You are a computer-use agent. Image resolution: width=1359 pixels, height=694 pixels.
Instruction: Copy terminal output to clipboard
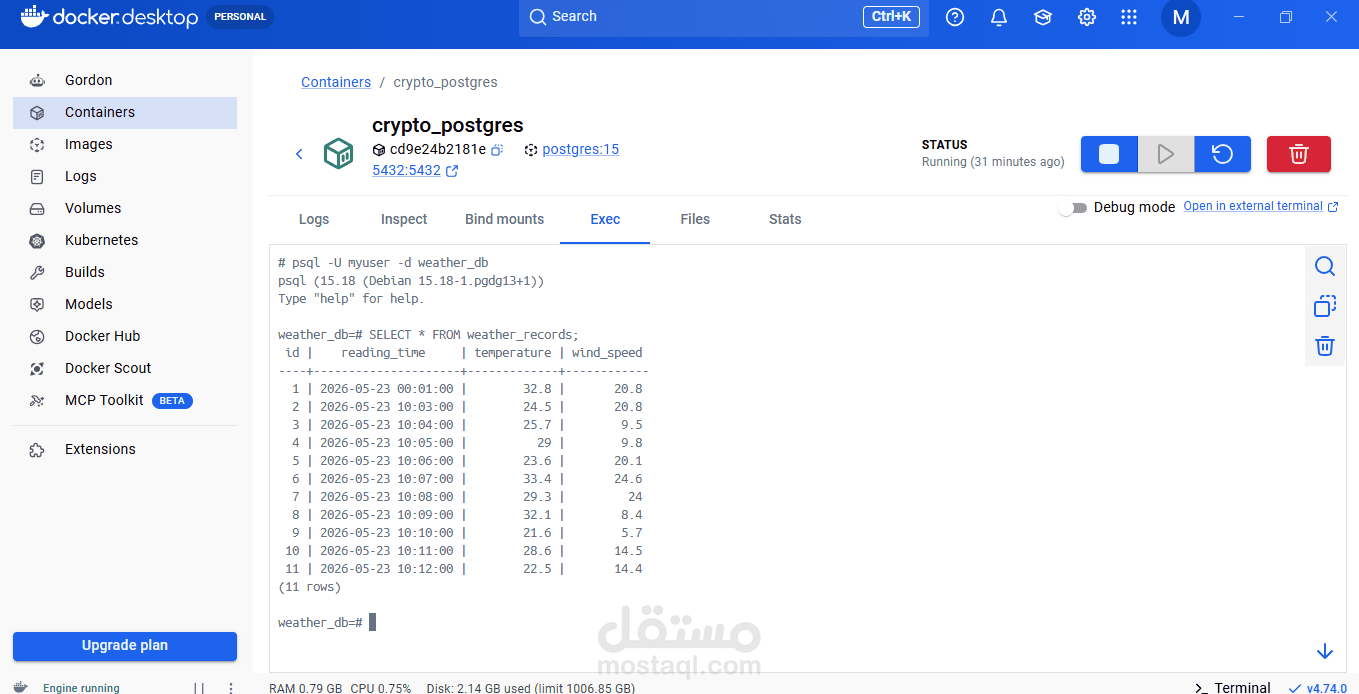1325,306
